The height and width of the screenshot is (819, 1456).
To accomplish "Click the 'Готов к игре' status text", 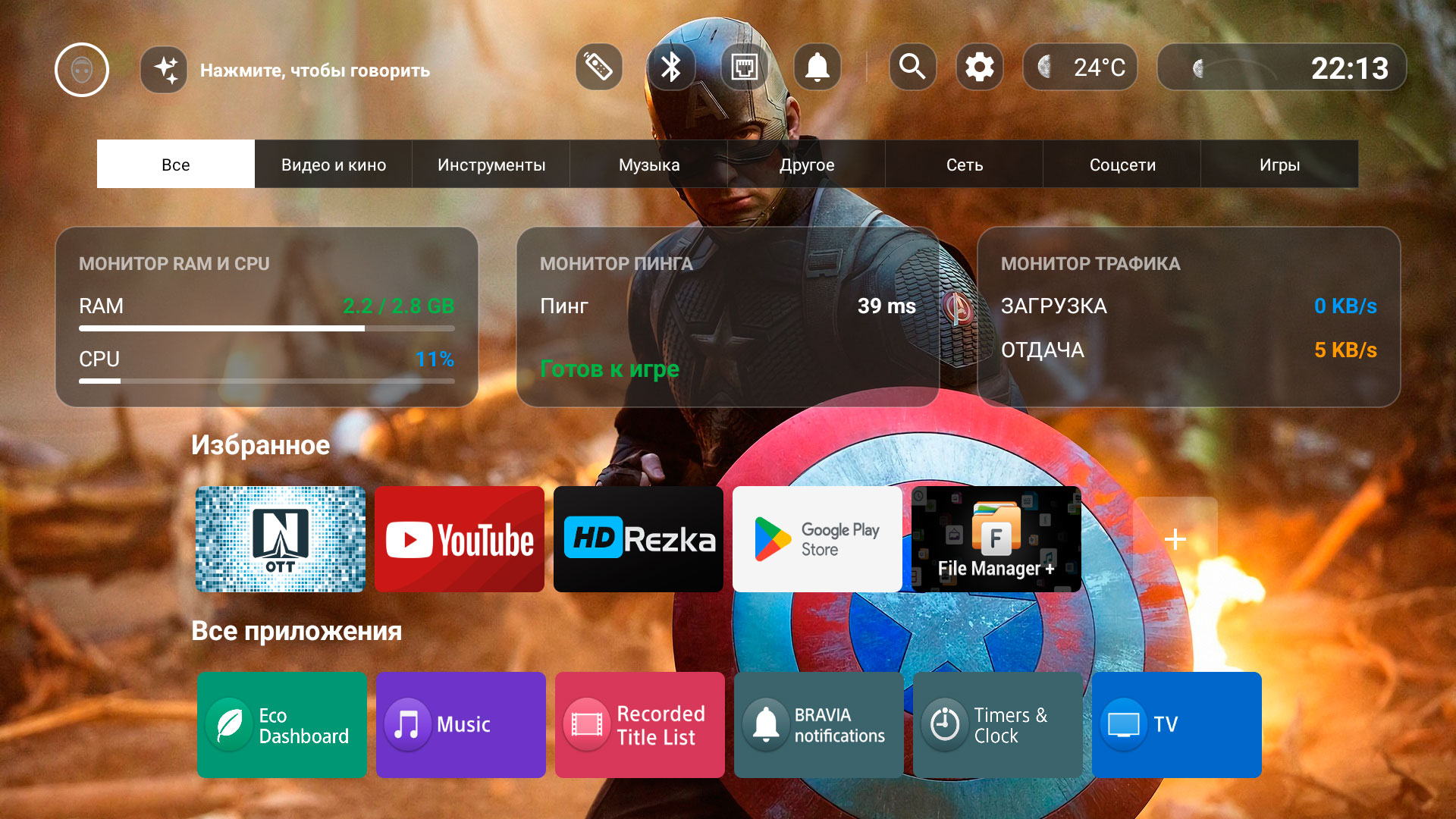I will click(x=610, y=369).
